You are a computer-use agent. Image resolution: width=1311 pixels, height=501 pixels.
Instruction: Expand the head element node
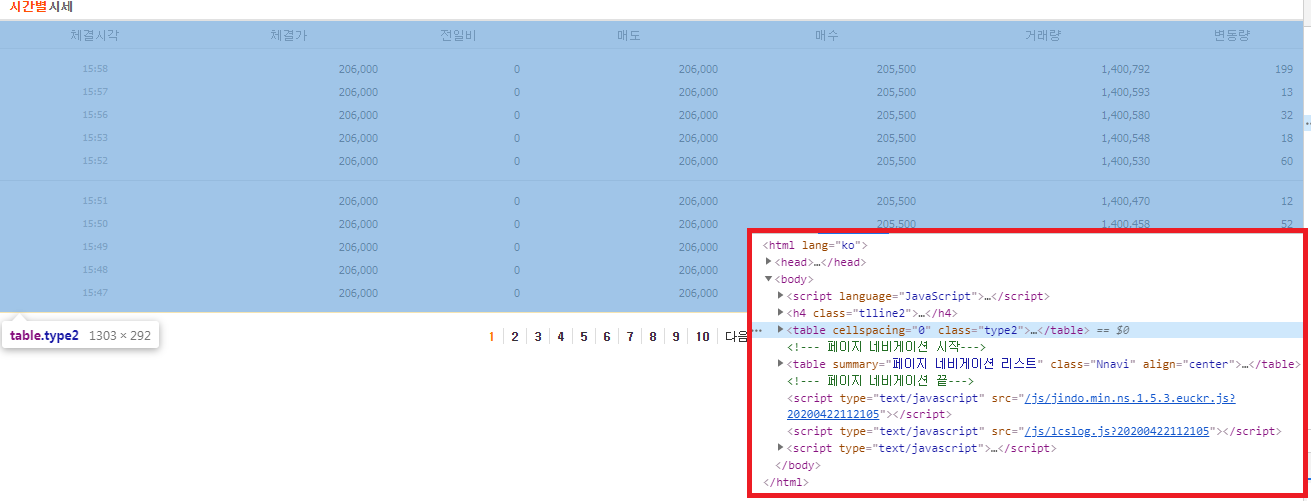click(768, 262)
